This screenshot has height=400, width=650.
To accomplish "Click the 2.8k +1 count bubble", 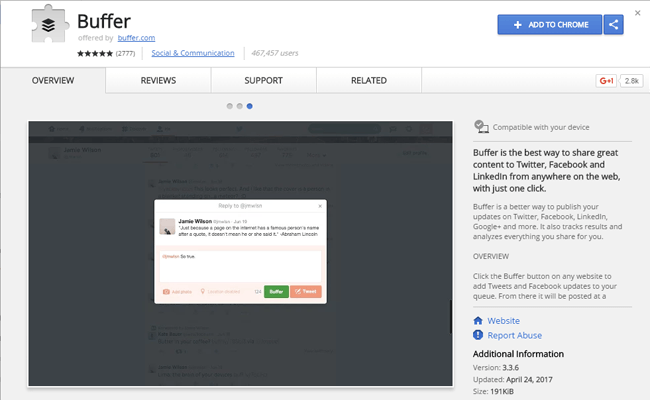I will 631,81.
